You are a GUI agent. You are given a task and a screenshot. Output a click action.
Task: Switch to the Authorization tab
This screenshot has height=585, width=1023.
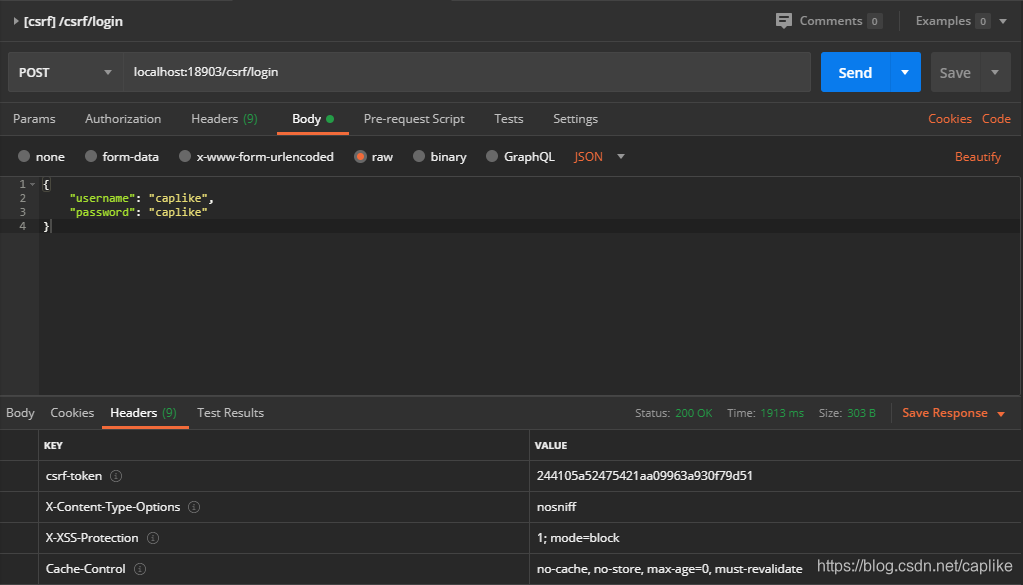click(122, 118)
